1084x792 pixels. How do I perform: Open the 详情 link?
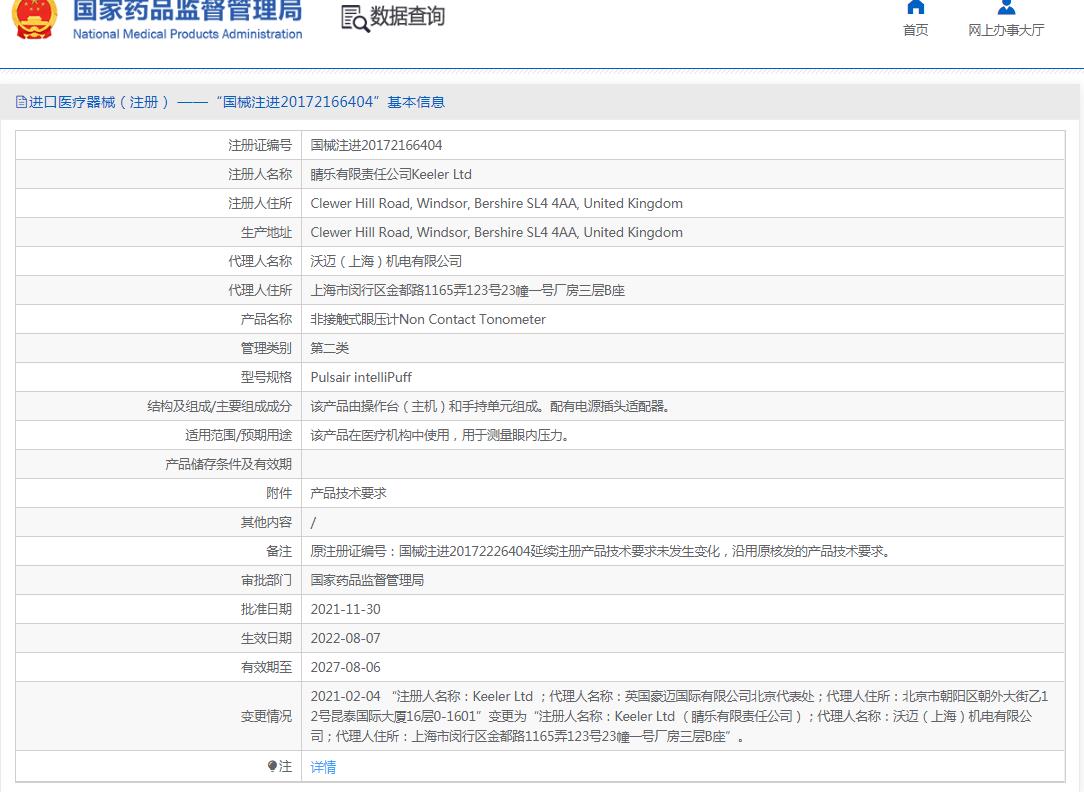coord(323,766)
